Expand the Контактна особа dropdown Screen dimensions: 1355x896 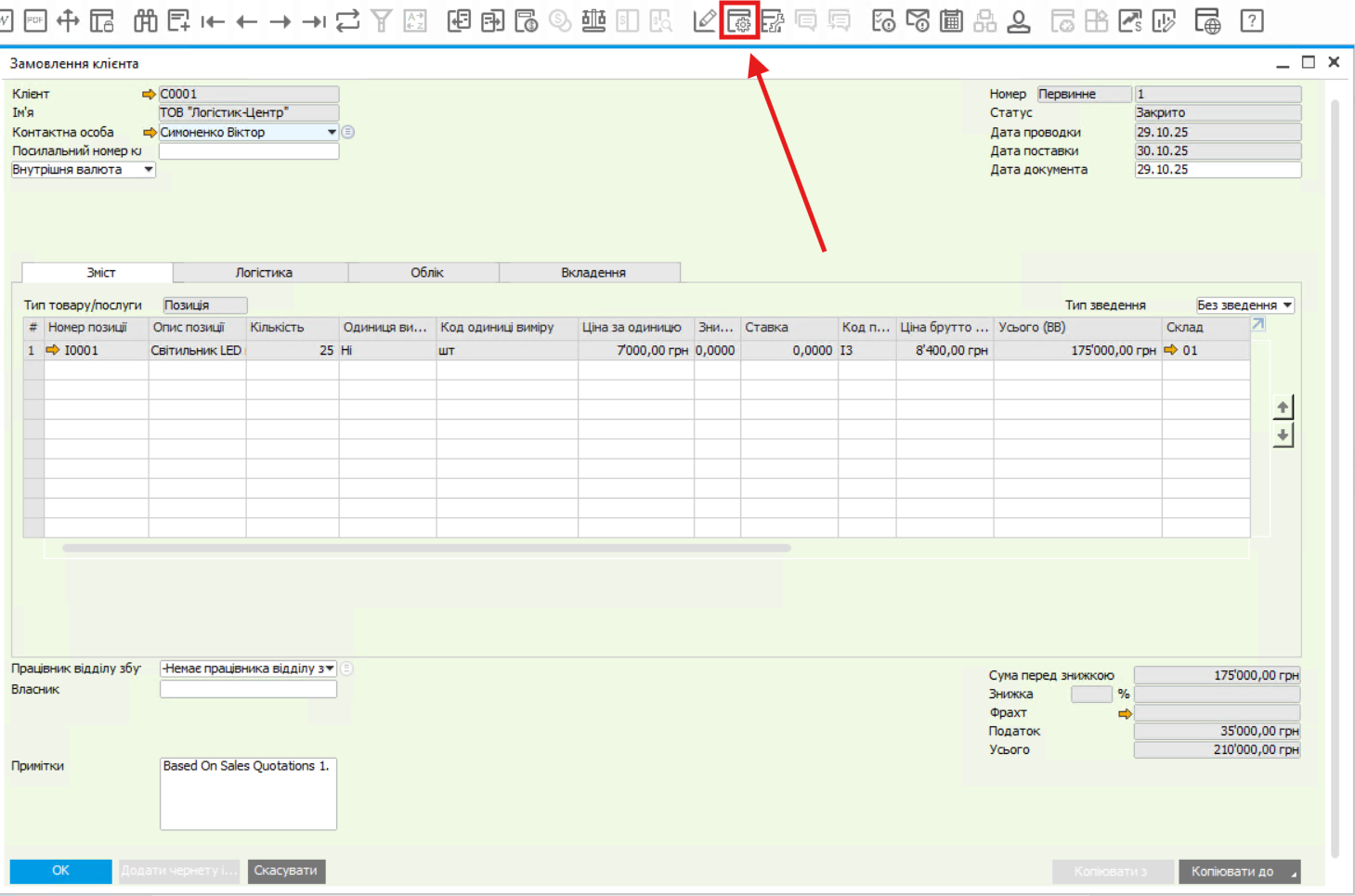[x=332, y=132]
